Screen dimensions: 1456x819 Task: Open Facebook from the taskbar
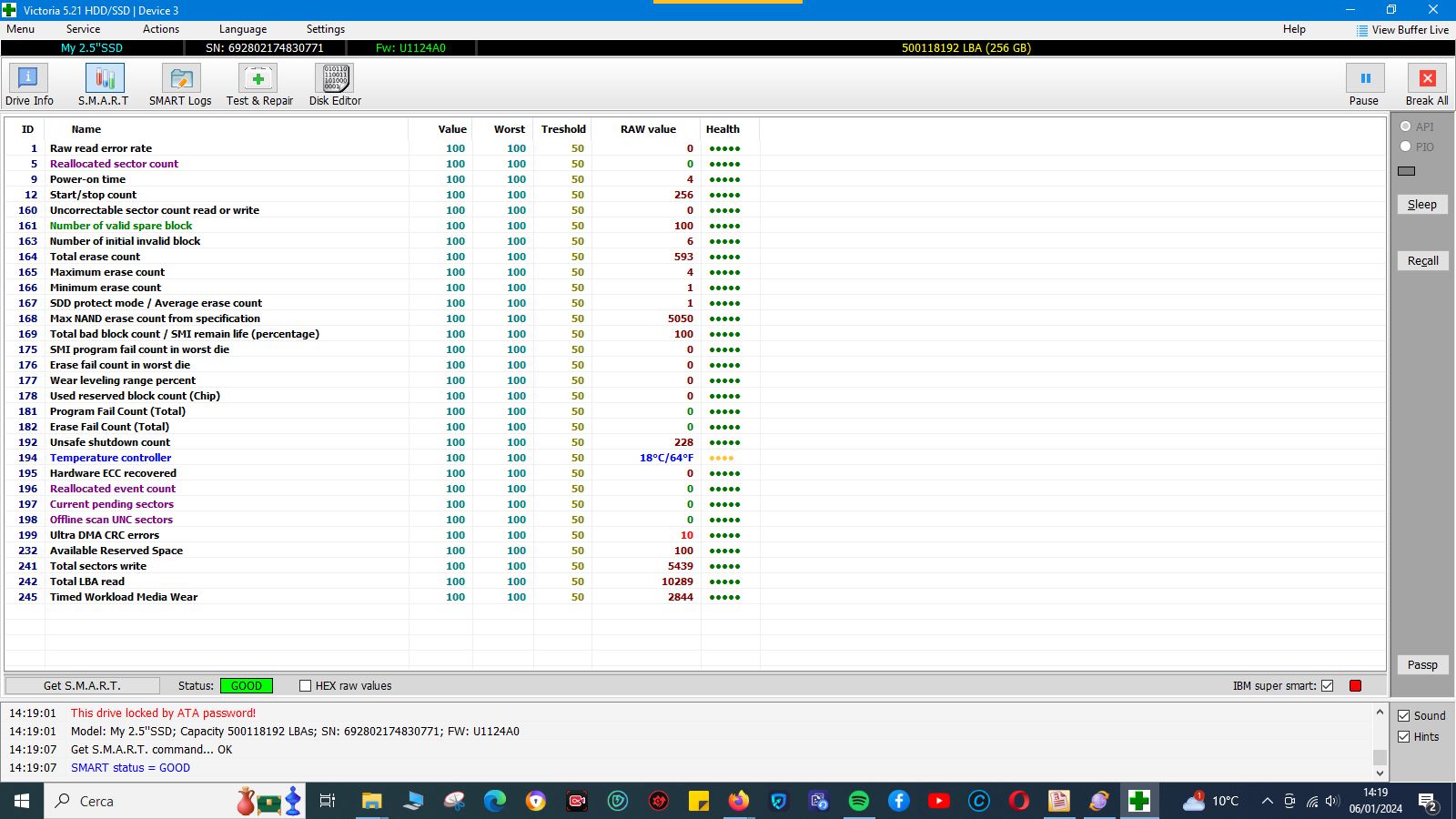(x=898, y=801)
